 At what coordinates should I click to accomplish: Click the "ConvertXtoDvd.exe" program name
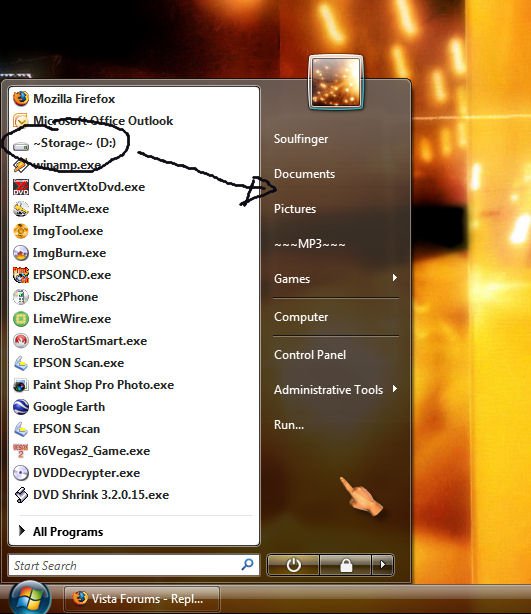click(x=89, y=187)
